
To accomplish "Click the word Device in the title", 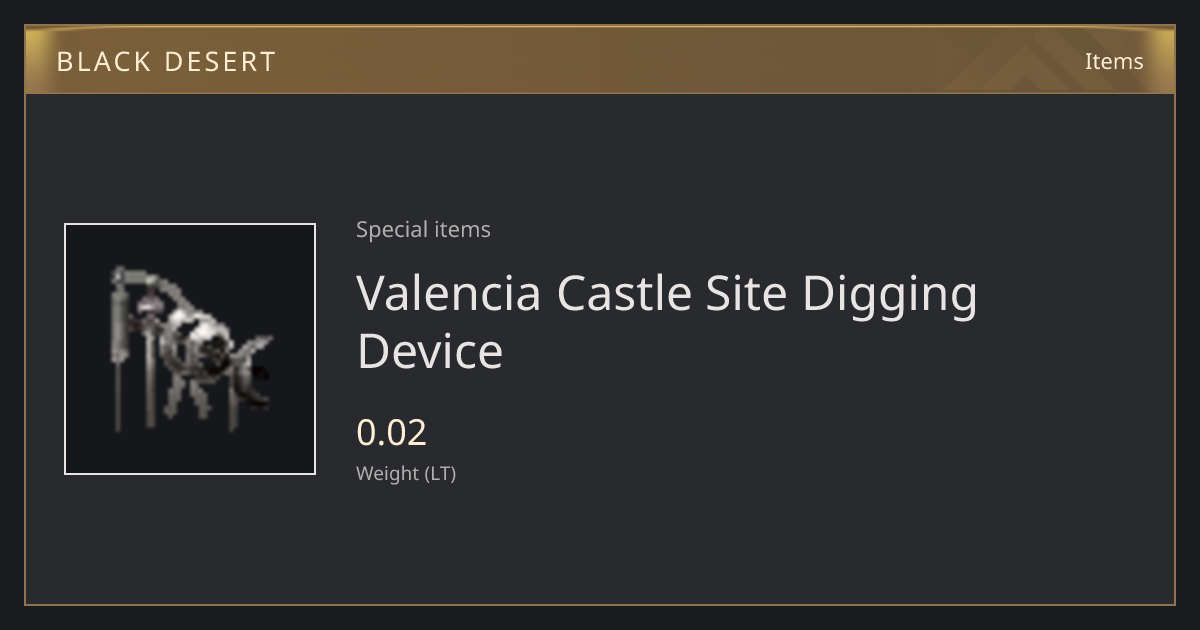I will (430, 351).
